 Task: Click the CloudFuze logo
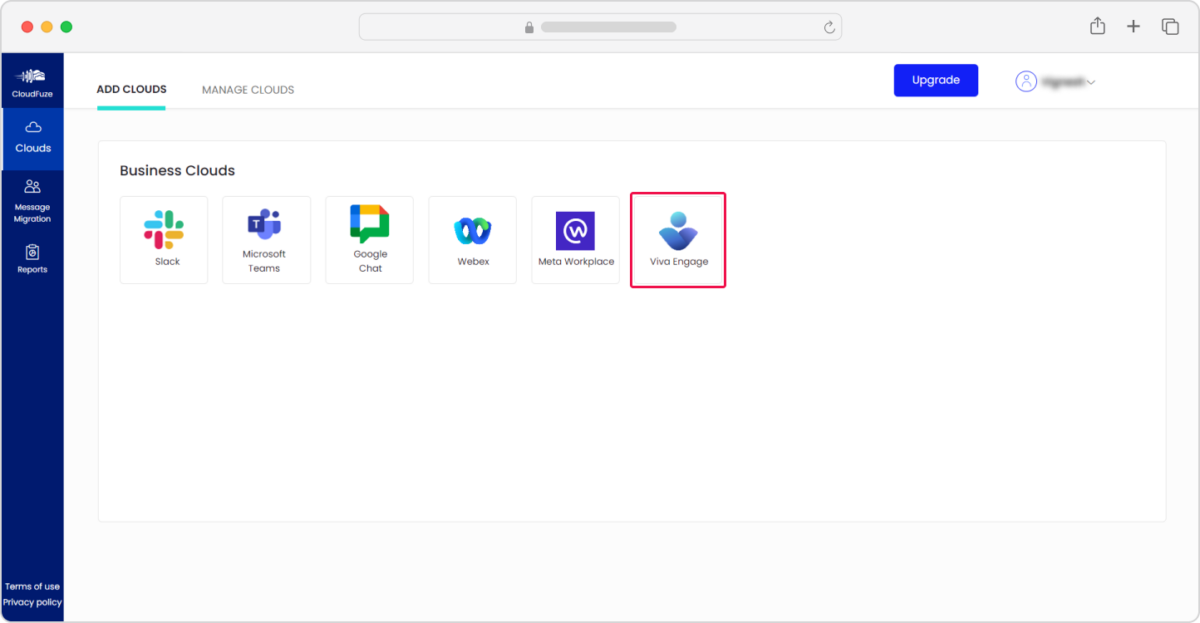[x=33, y=79]
